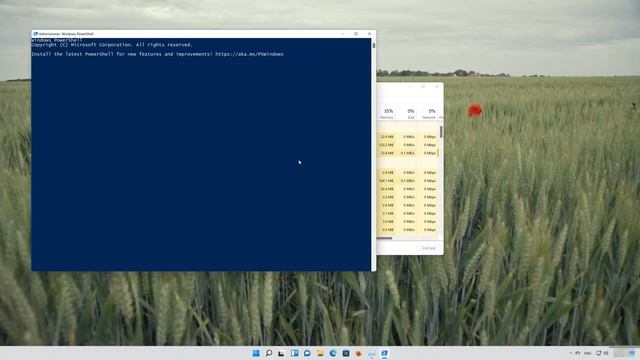Switch to Task Manager taskbar icon
The height and width of the screenshot is (360, 640).
371,353
